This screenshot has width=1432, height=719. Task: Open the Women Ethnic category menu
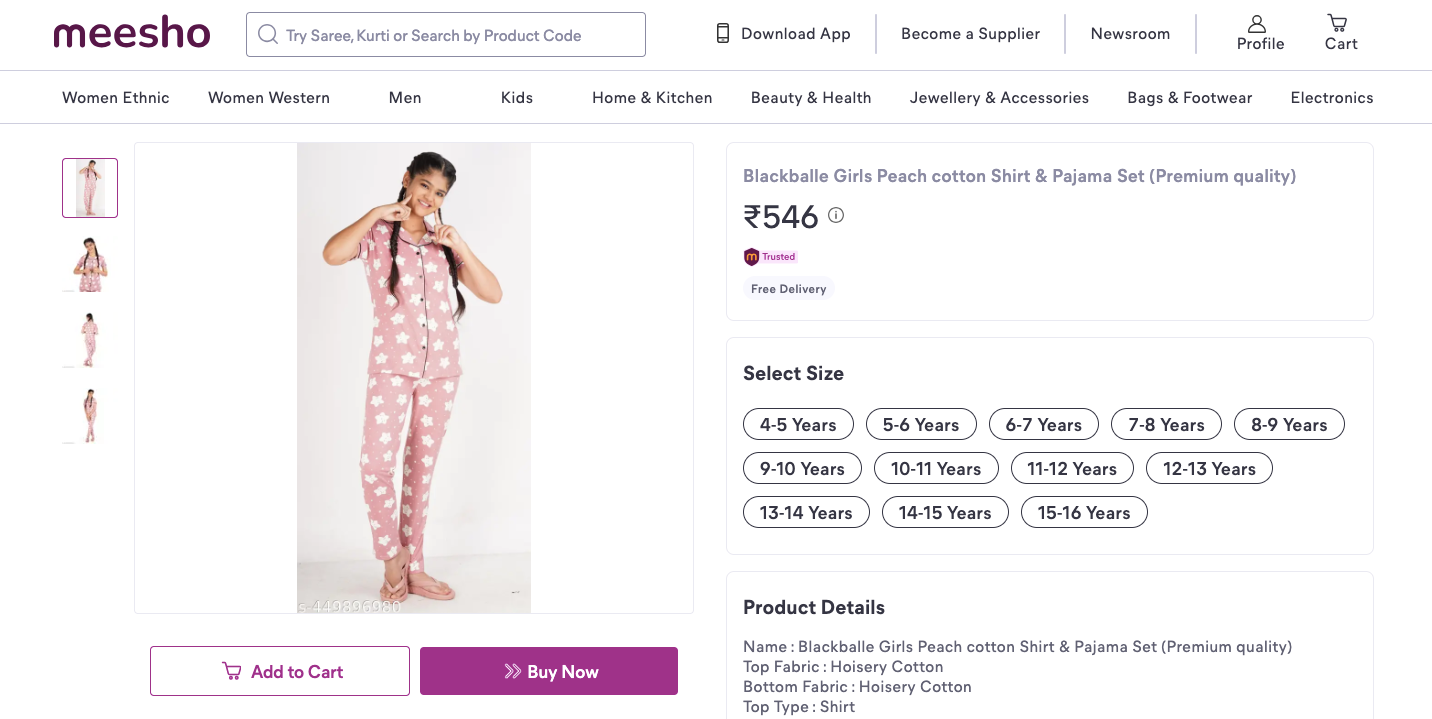pos(116,98)
